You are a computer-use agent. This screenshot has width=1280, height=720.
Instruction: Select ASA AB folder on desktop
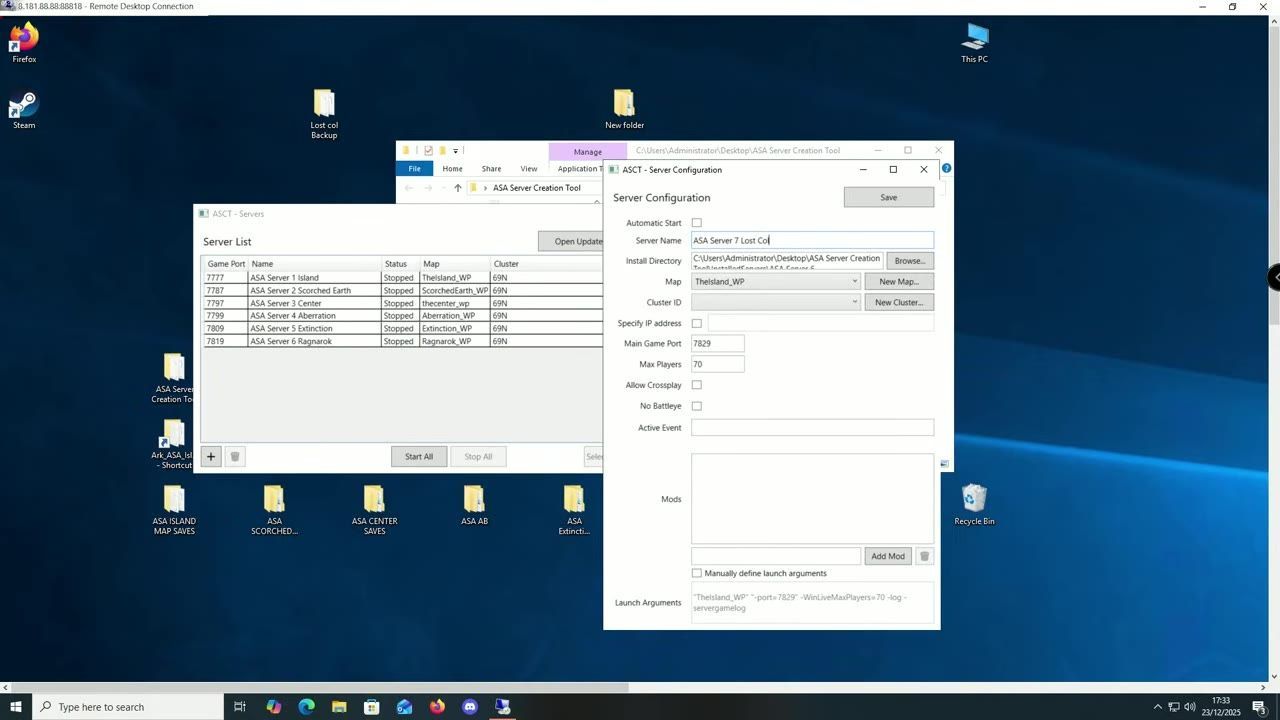[474, 505]
